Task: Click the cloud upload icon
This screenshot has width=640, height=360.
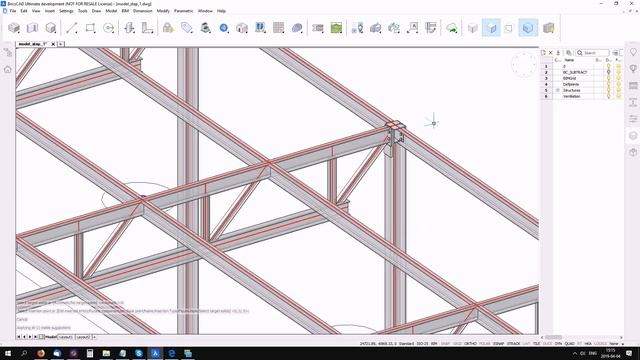Action: (x=451, y=28)
